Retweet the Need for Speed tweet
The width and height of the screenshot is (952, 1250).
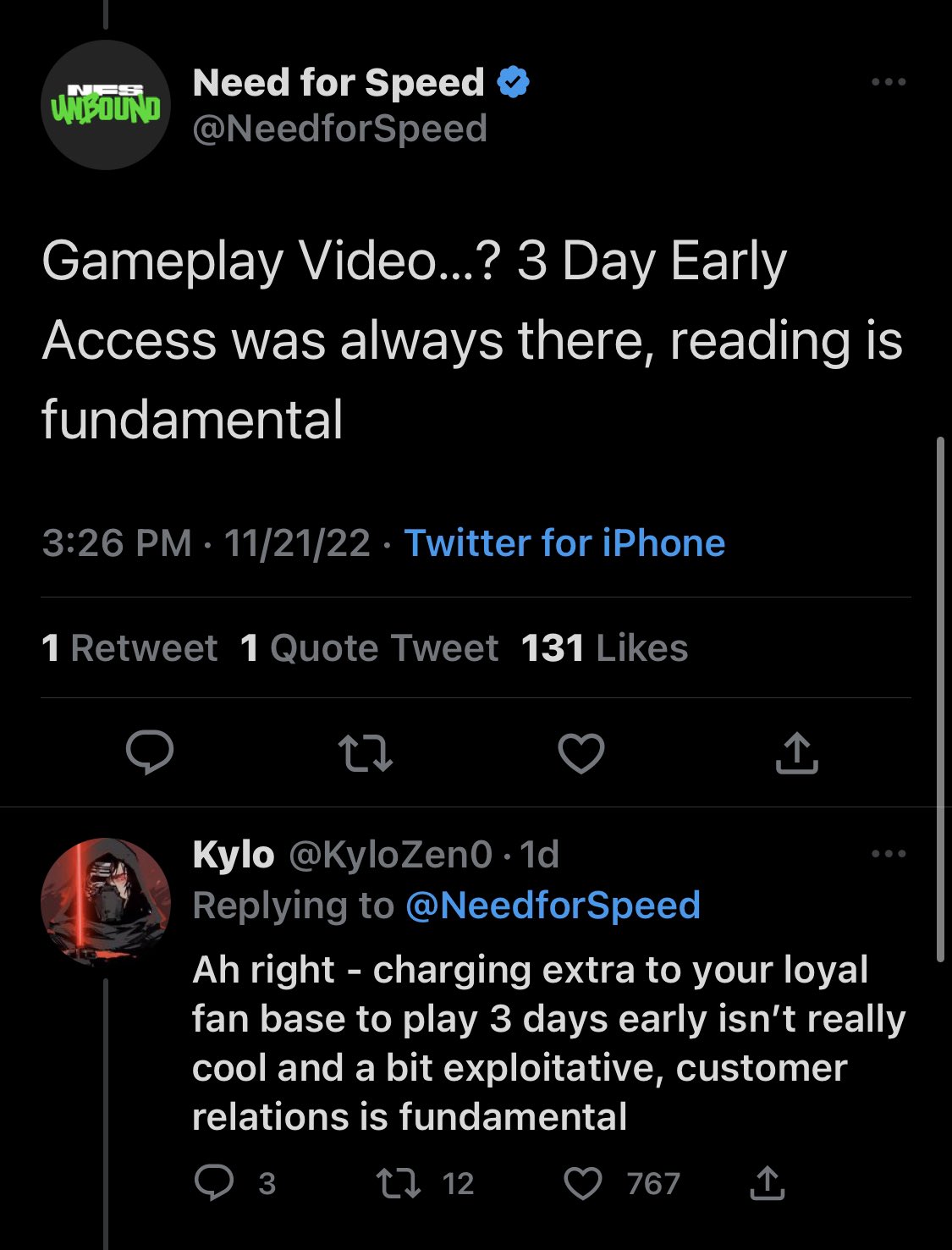365,753
